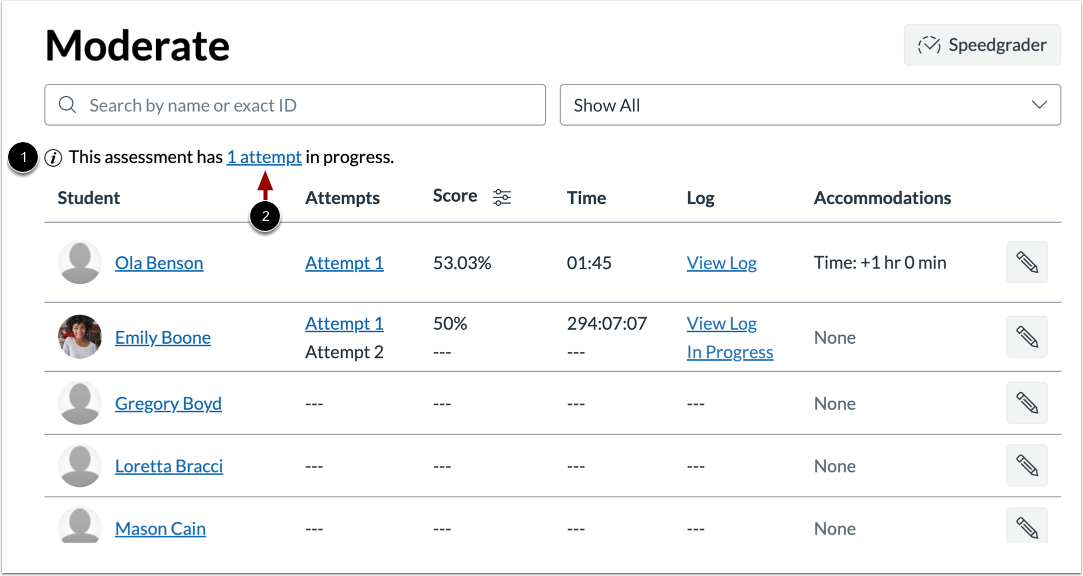Click Attempt 1 in Ola Benson's row

point(344,262)
